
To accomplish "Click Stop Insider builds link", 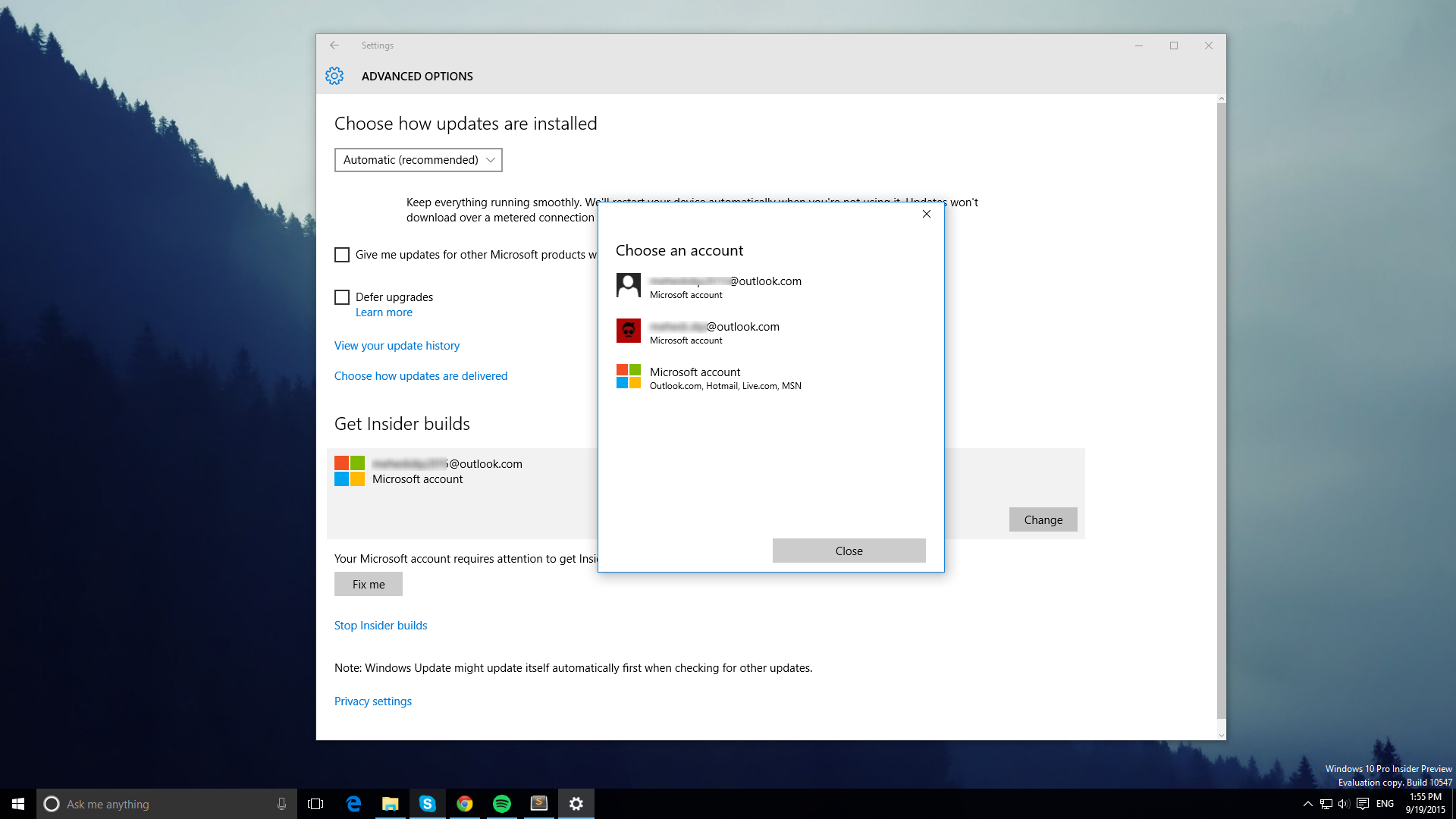I will (381, 626).
